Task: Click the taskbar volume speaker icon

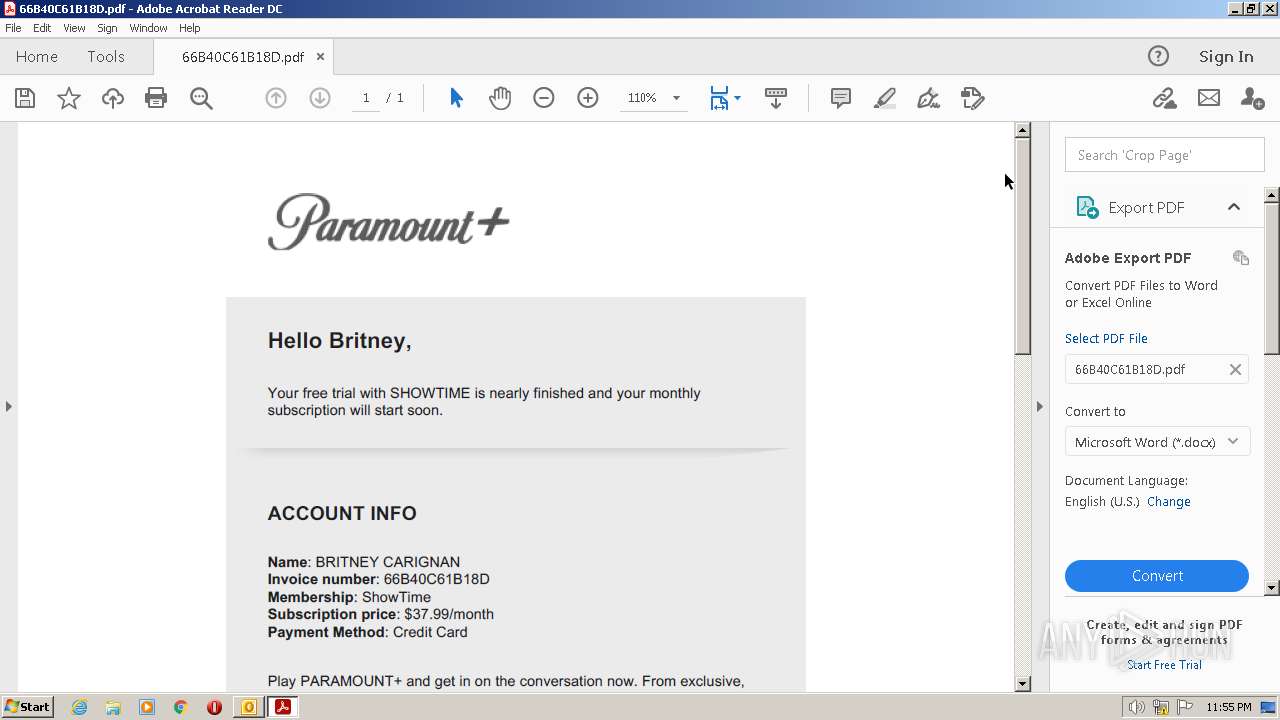Action: tap(1137, 707)
